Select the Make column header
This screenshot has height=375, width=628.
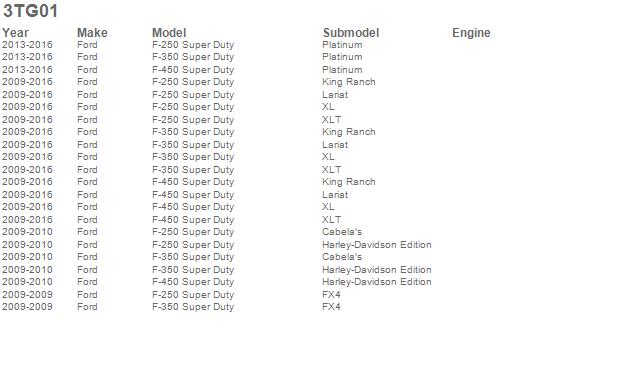(92, 33)
